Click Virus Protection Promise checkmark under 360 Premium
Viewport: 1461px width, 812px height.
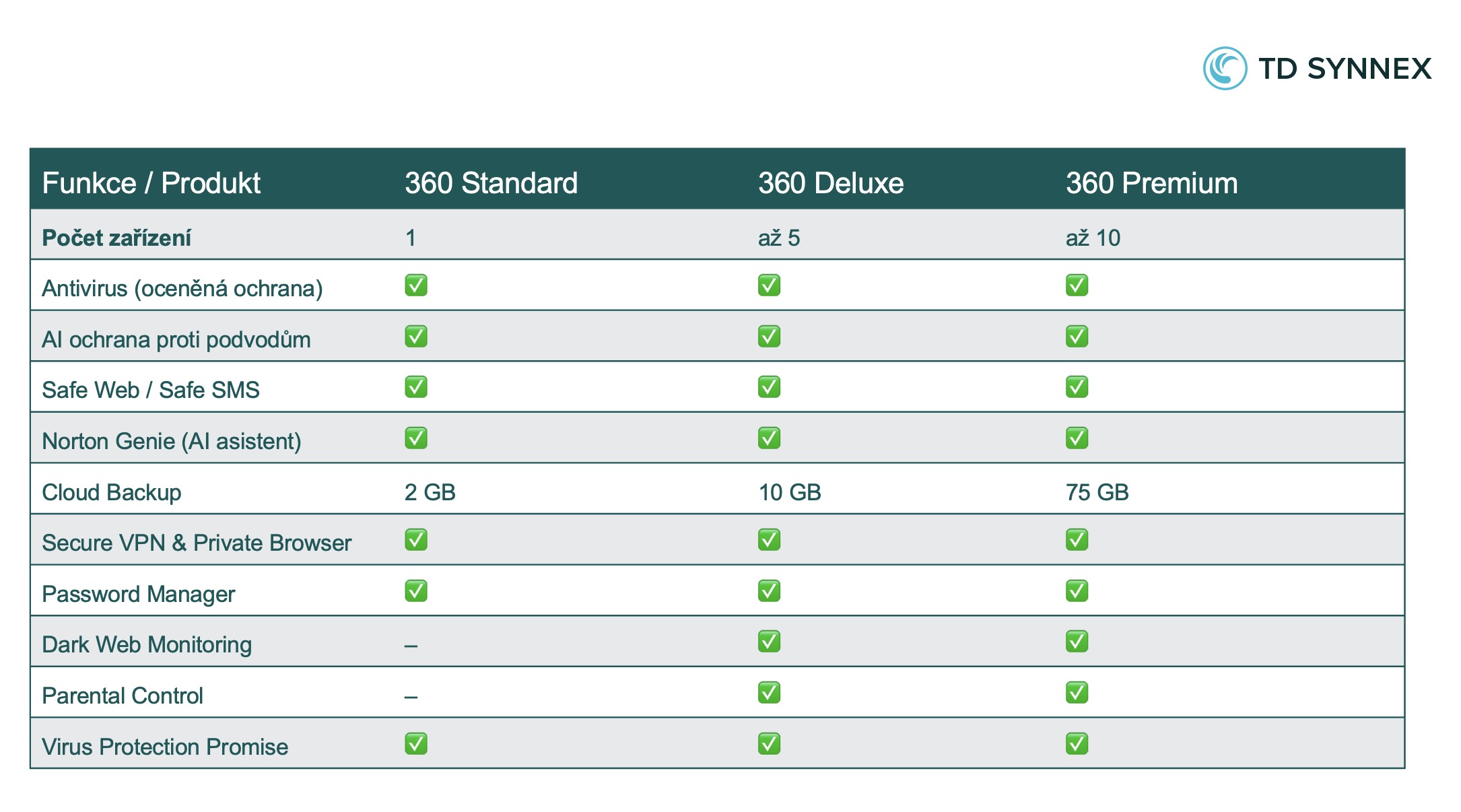pos(1077,744)
